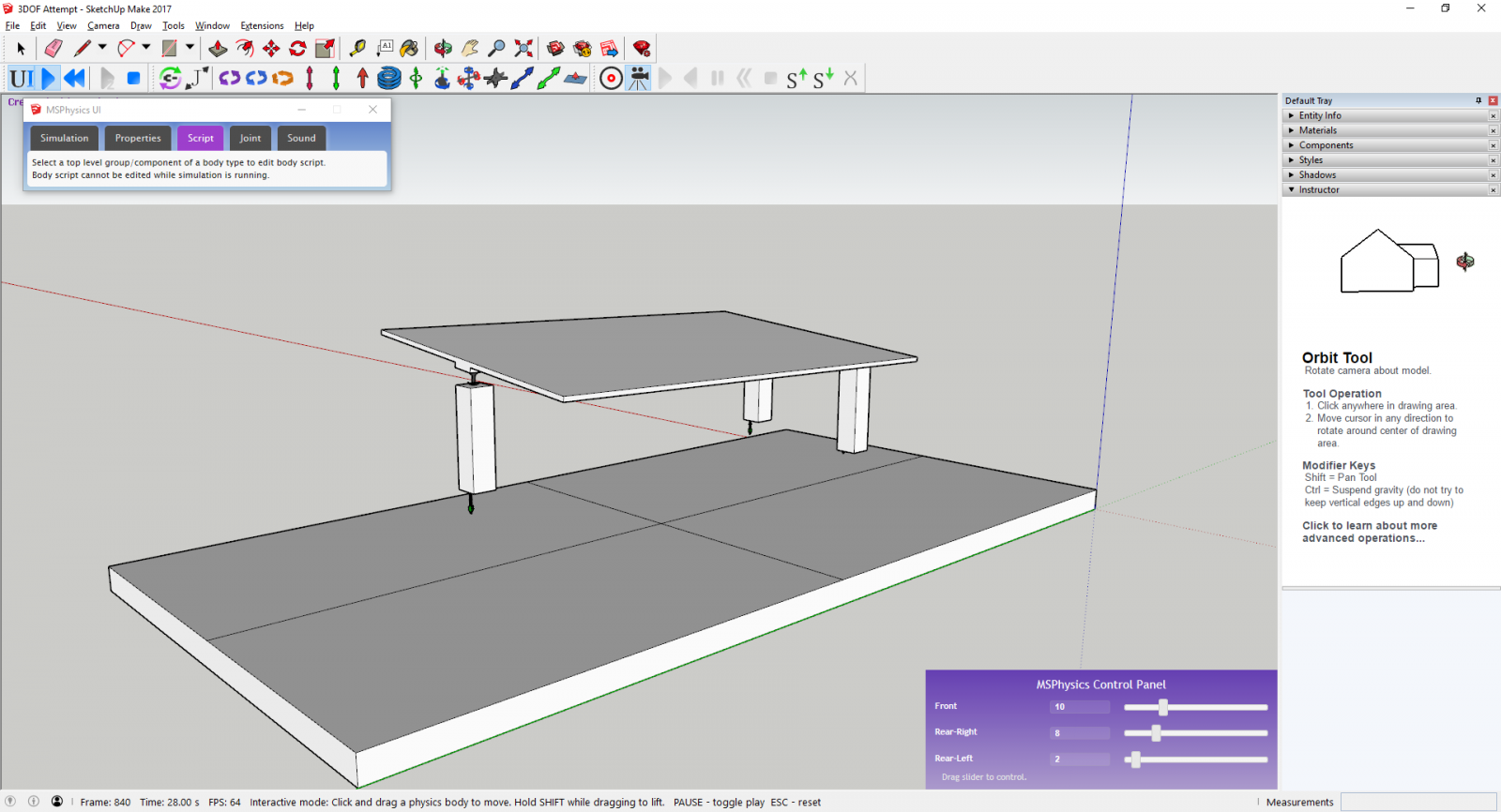1501x812 pixels.
Task: Choose the Push/Pull tool
Action: (218, 49)
